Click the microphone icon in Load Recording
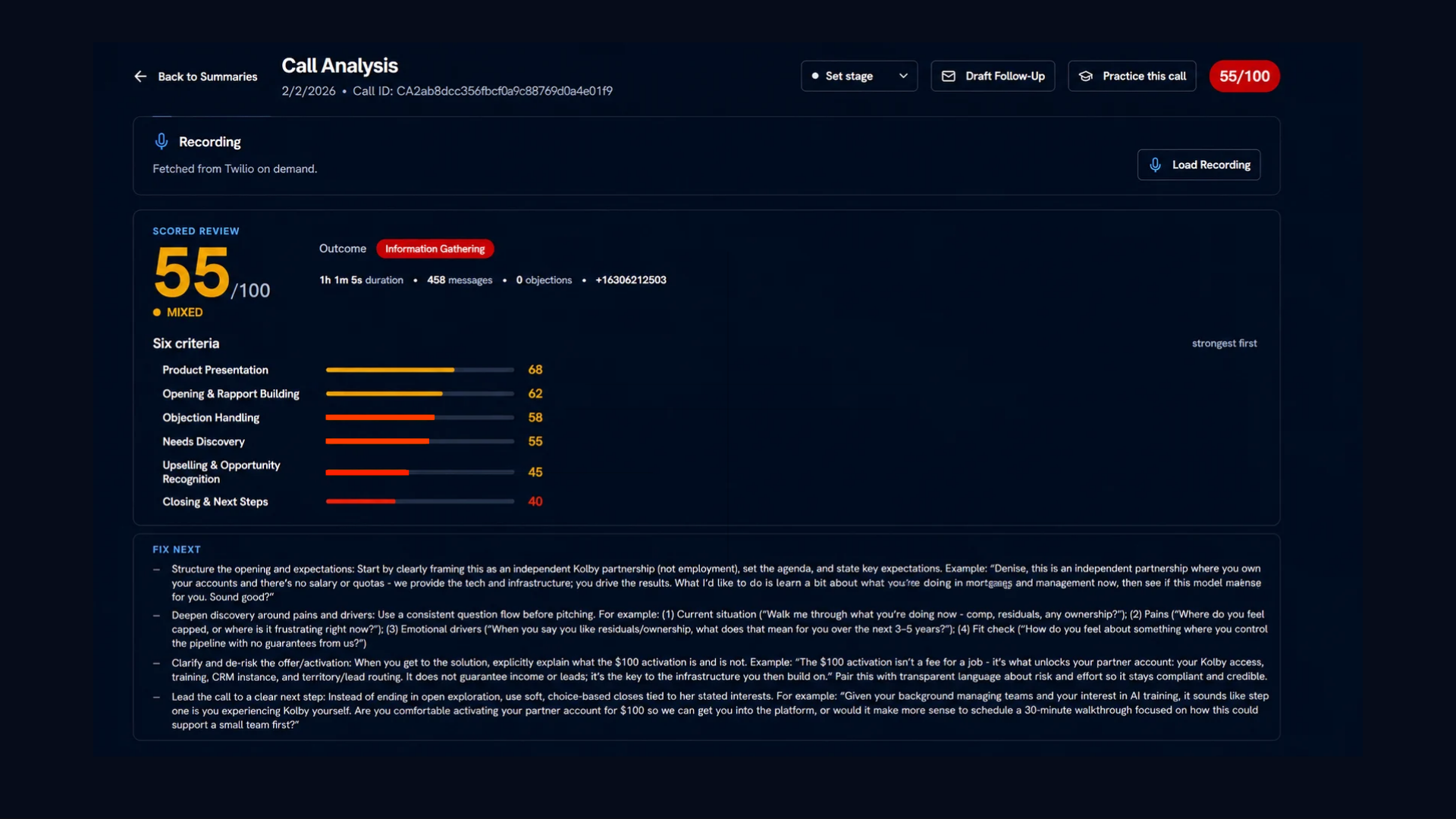The width and height of the screenshot is (1456, 819). coord(1155,165)
